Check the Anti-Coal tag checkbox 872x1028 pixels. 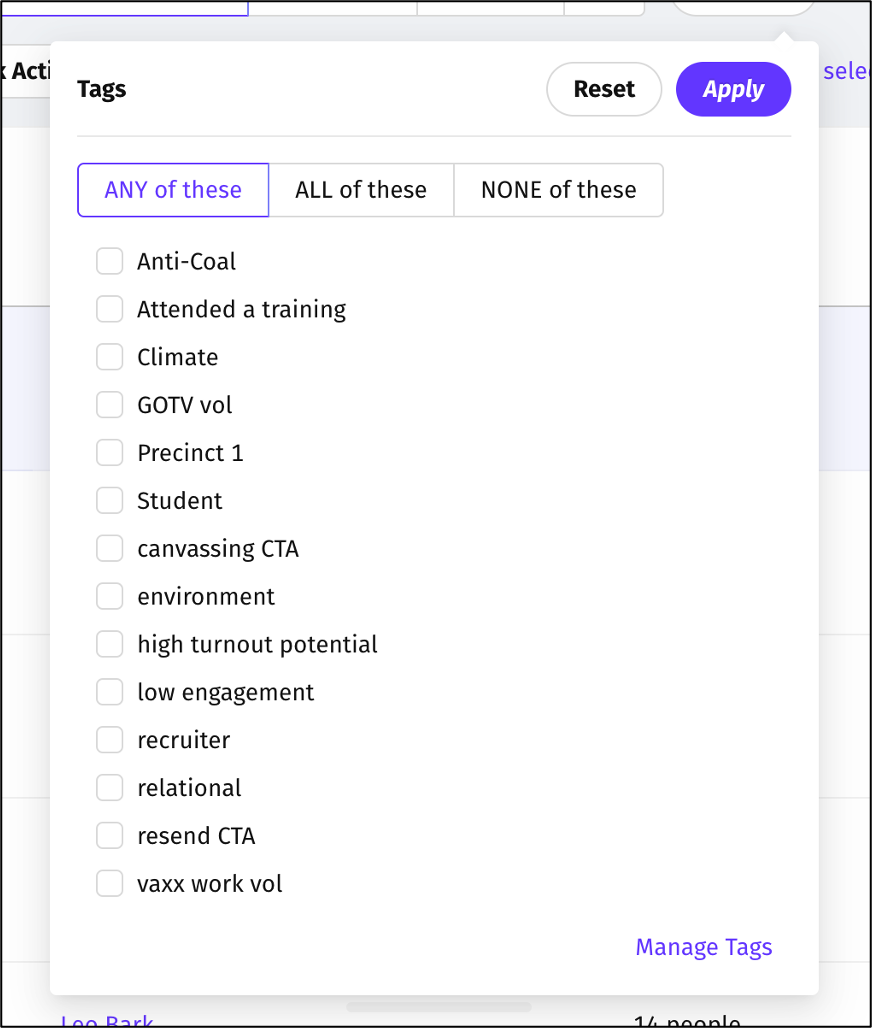(x=109, y=262)
